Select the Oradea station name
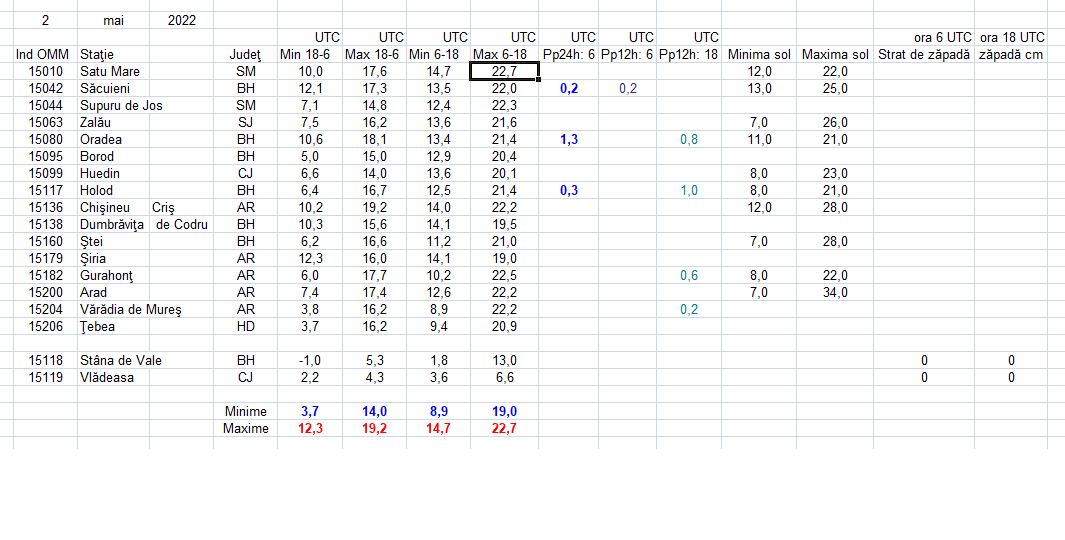Image resolution: width=1065 pixels, height=540 pixels. 113,139
